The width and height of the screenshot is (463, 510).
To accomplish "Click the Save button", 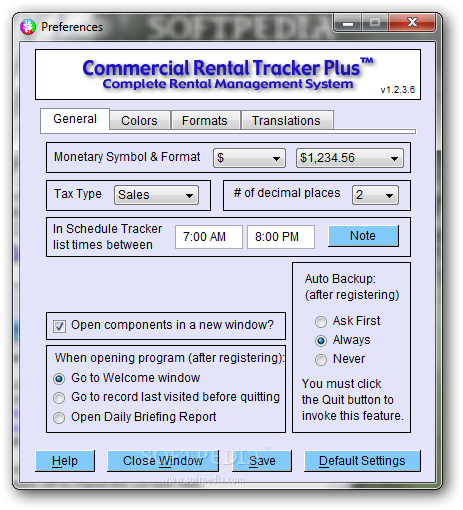I will point(262,461).
